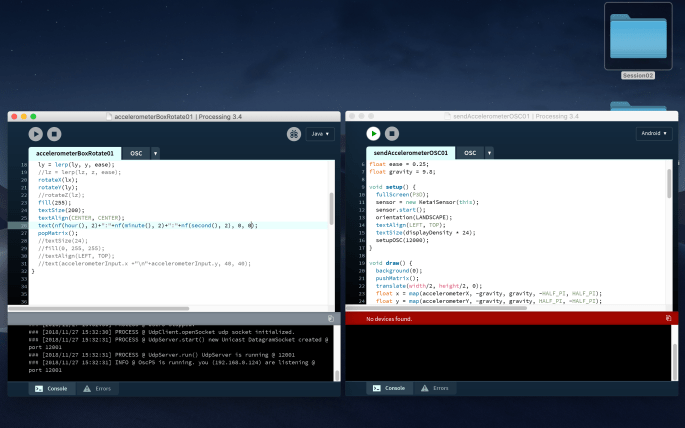This screenshot has width=685, height=428.
Task: Click line 'textSize(200);' in left editor
Action: tap(61, 211)
